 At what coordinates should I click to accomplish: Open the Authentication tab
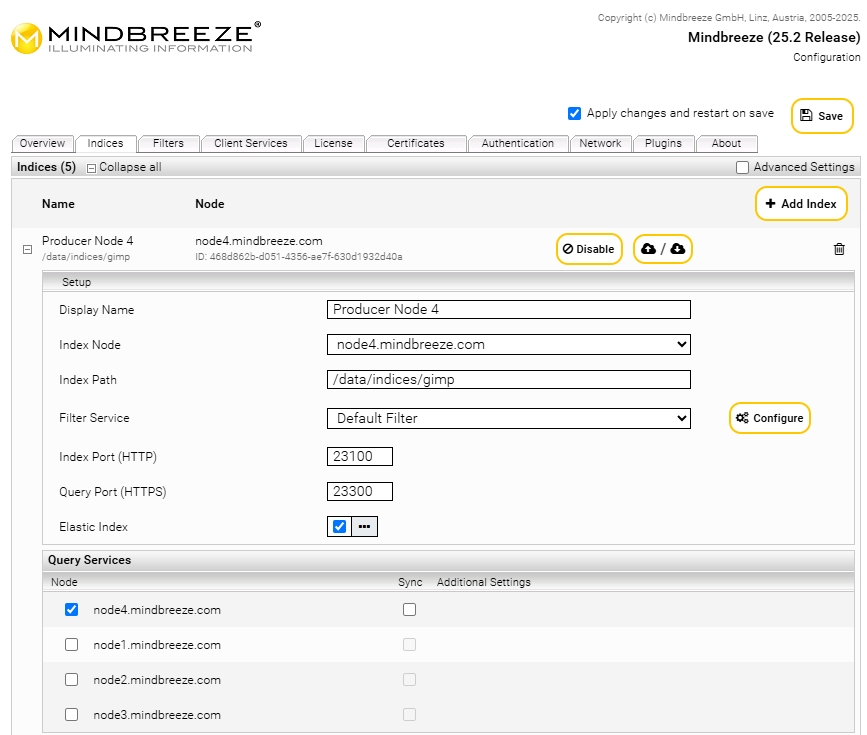518,143
